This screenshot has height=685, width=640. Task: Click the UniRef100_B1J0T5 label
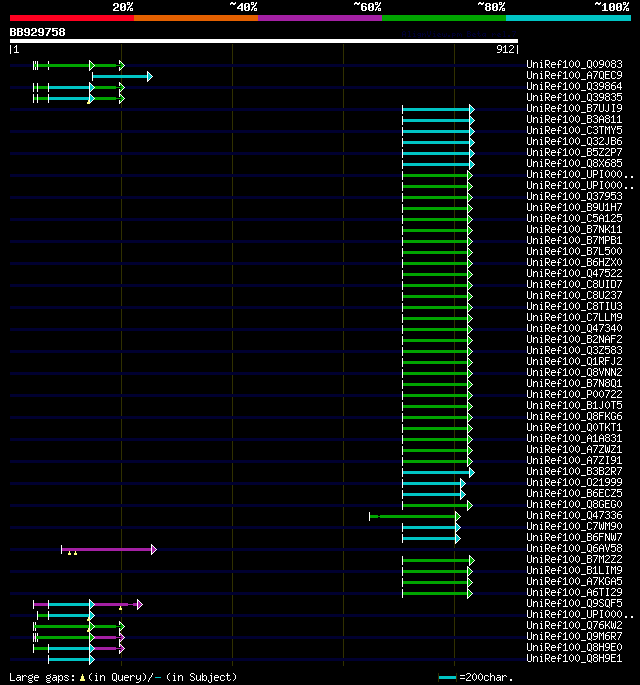574,405
